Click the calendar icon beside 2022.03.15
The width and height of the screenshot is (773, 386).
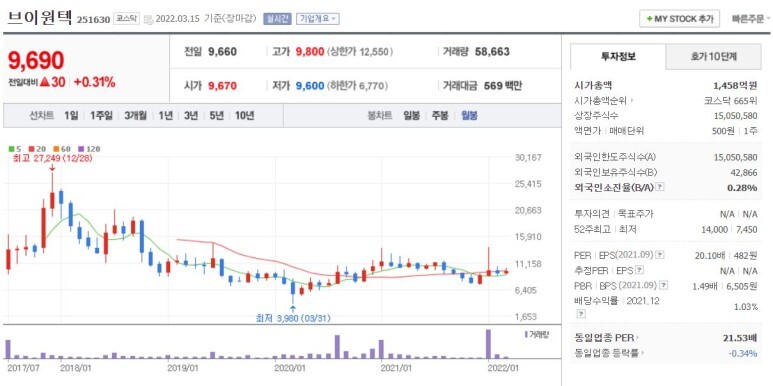(148, 19)
